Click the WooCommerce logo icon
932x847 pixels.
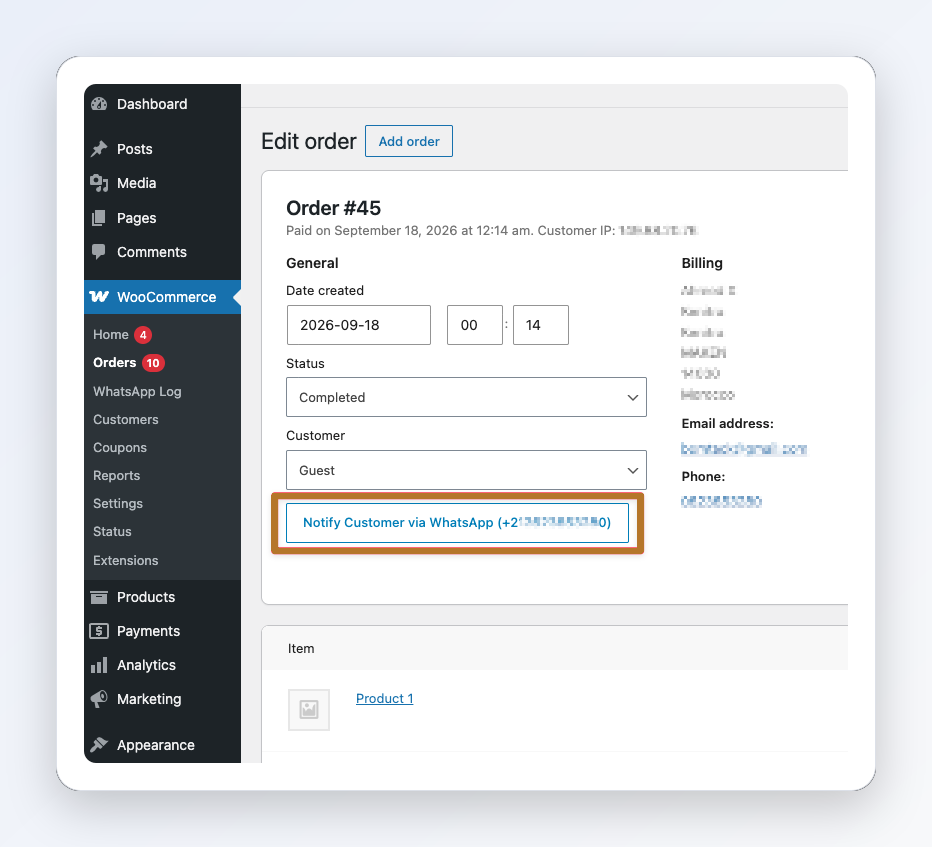point(99,297)
